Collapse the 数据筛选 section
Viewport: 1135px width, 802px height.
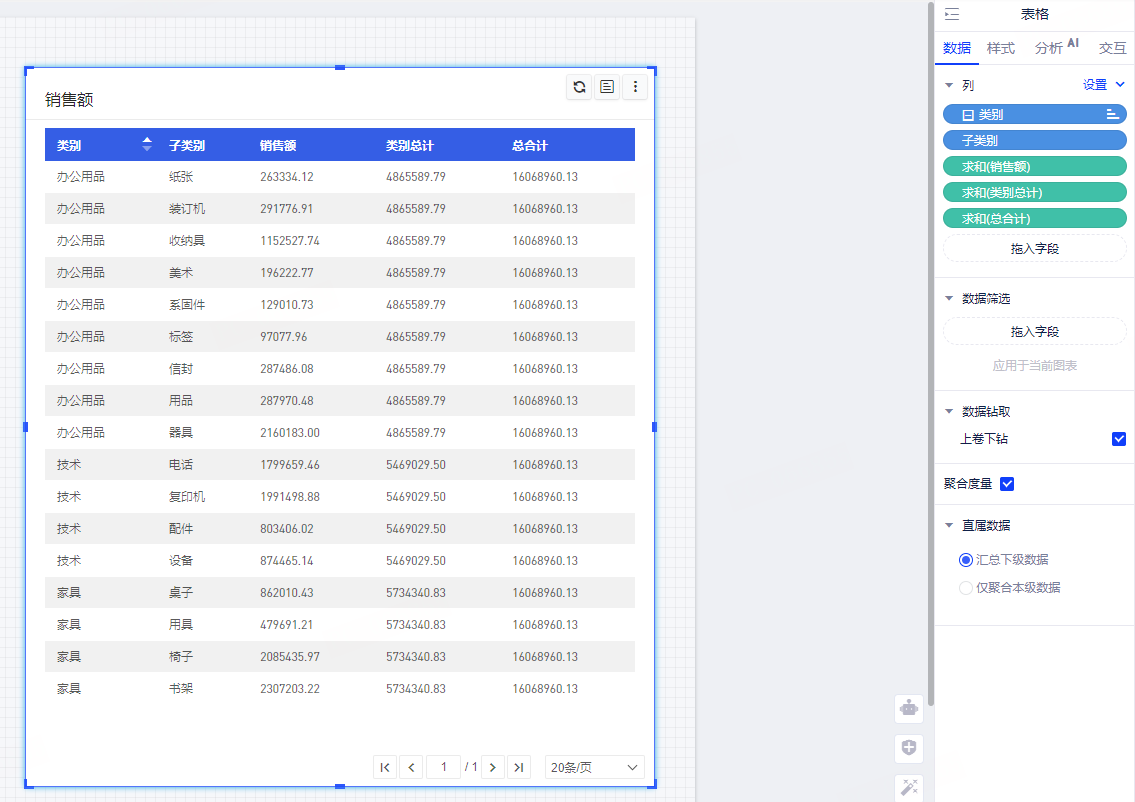[949, 299]
